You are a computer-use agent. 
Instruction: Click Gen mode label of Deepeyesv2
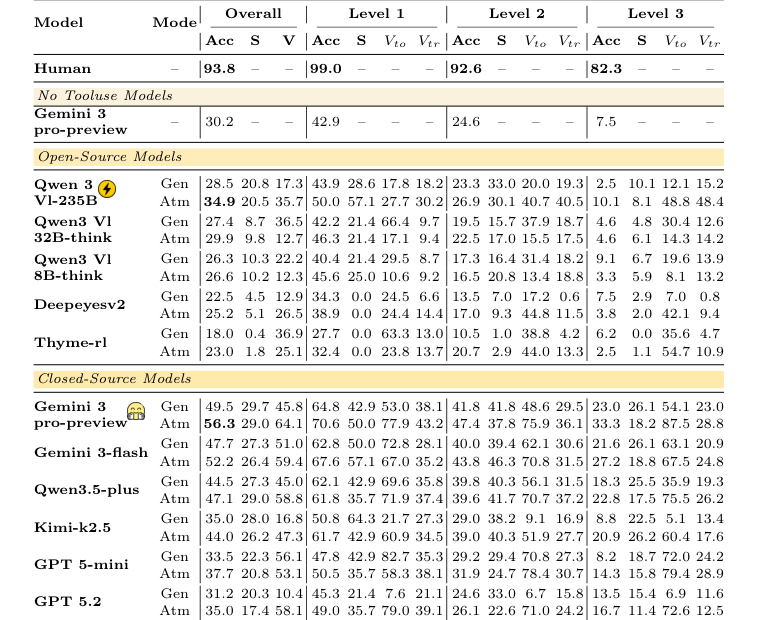(x=174, y=296)
